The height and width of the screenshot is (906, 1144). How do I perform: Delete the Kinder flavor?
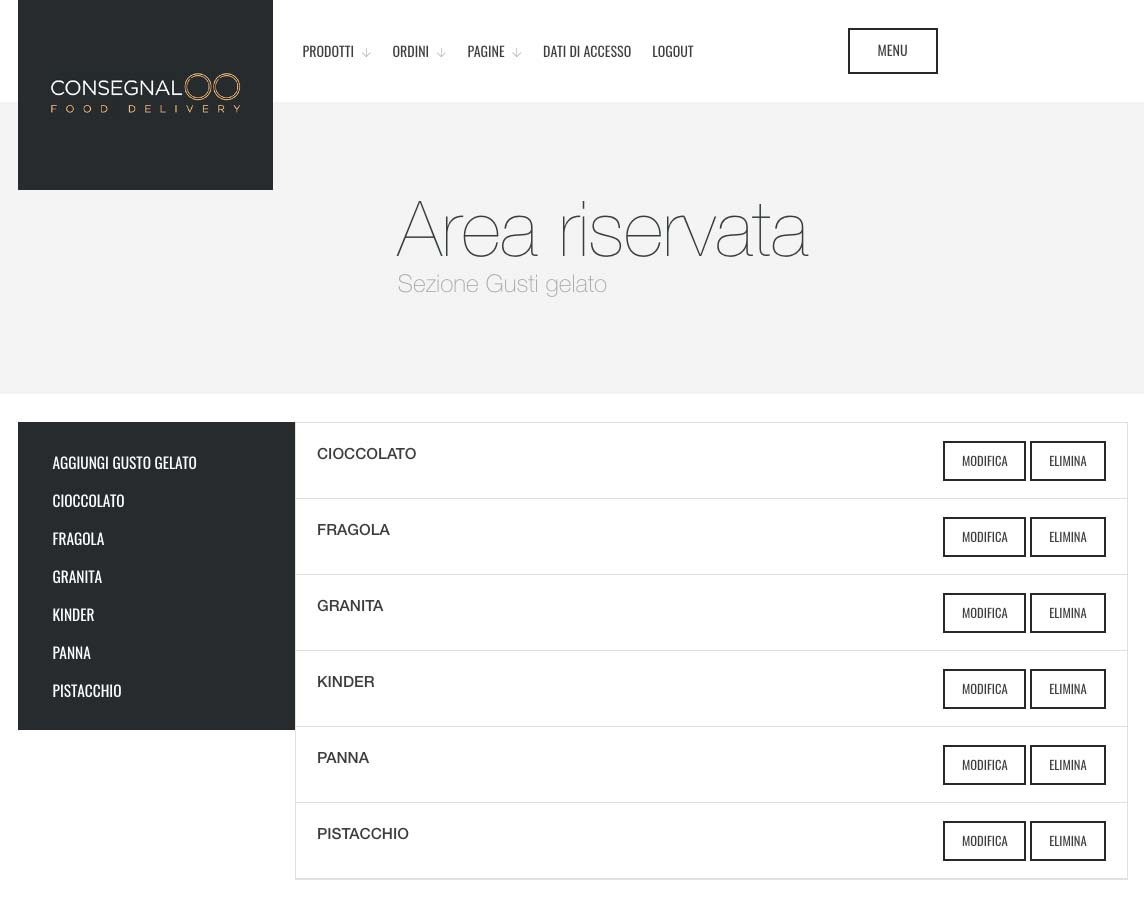(1067, 689)
